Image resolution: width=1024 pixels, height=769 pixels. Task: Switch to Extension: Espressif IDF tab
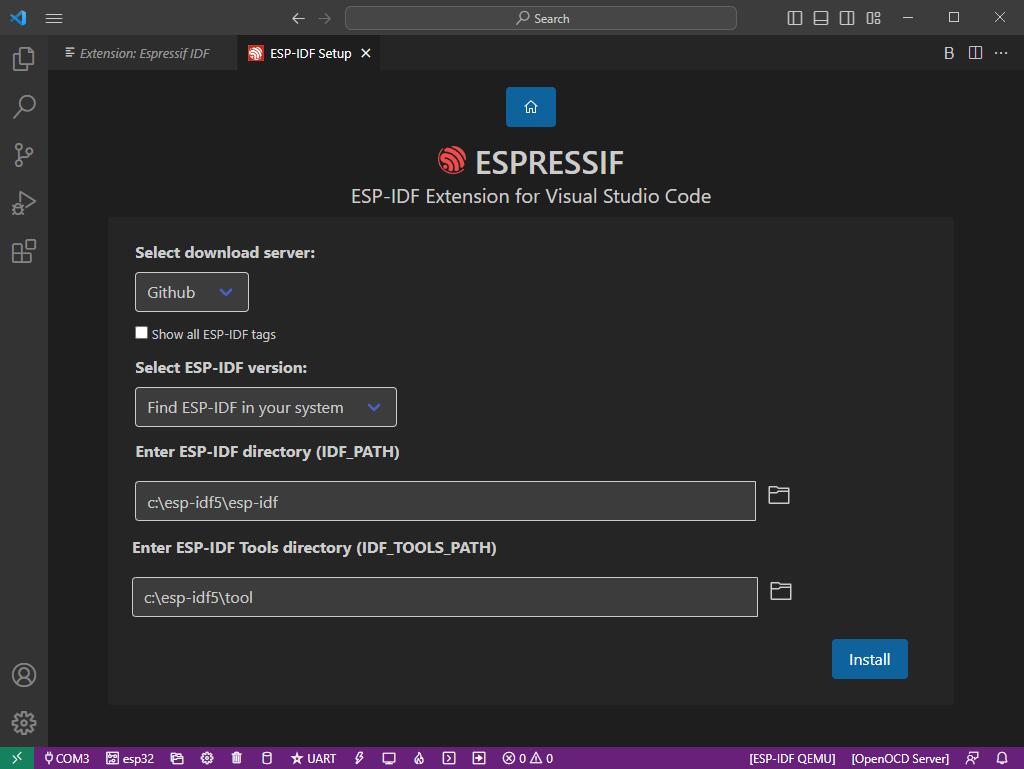point(144,54)
